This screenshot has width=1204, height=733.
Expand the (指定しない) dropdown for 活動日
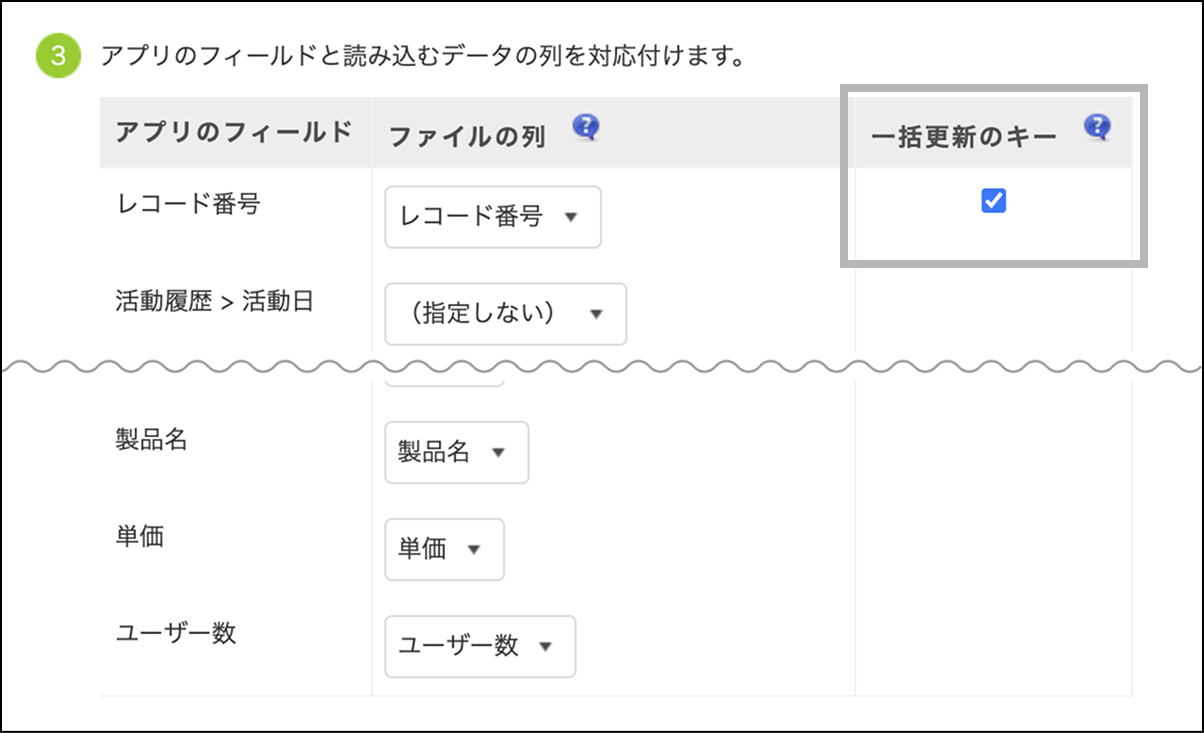coord(505,314)
